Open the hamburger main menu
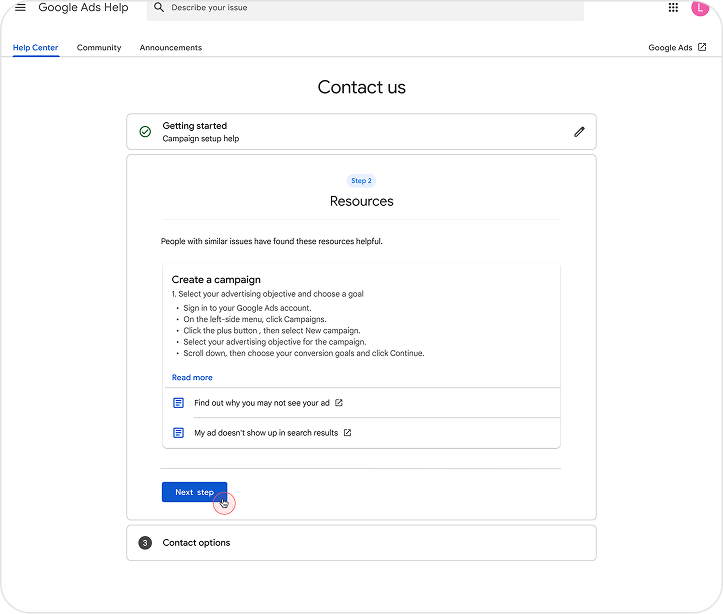The image size is (723, 614). (19, 8)
